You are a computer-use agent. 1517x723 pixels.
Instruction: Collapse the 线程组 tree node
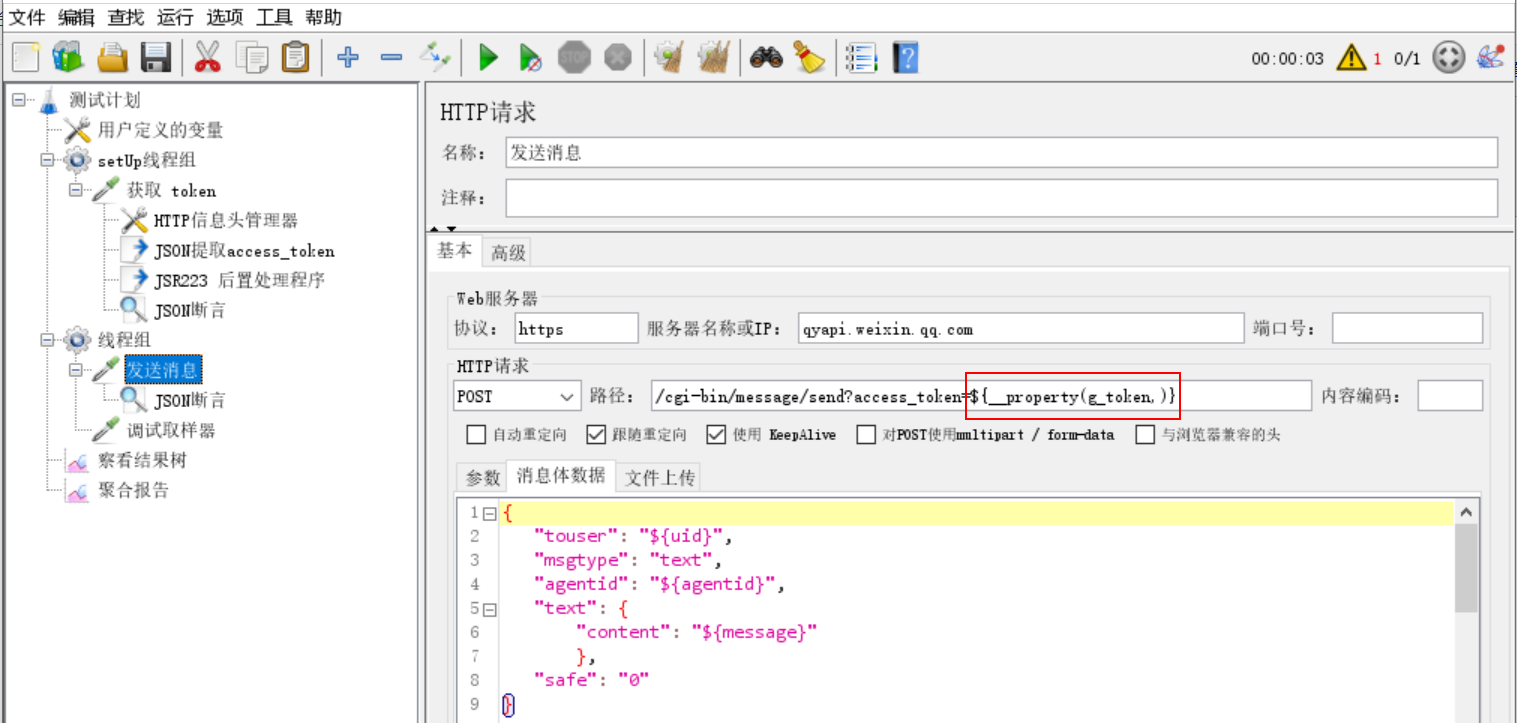(x=47, y=340)
